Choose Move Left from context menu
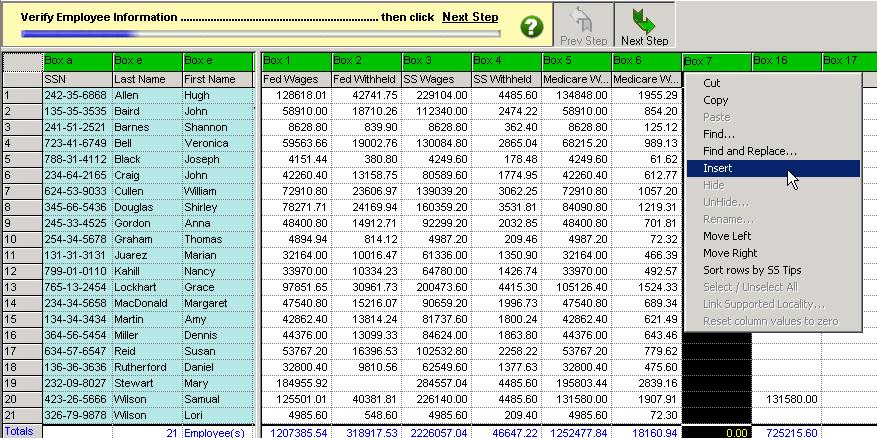The image size is (877, 438). point(728,236)
